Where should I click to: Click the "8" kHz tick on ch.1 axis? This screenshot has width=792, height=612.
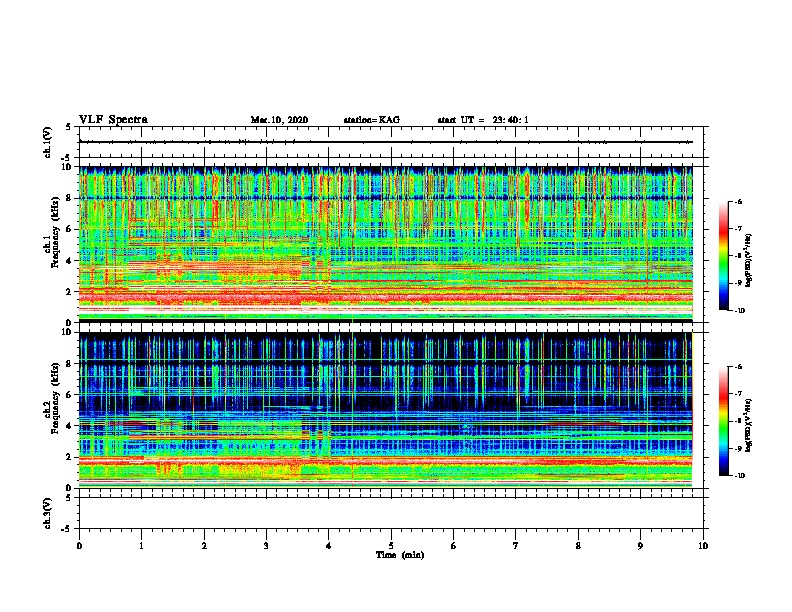point(70,198)
